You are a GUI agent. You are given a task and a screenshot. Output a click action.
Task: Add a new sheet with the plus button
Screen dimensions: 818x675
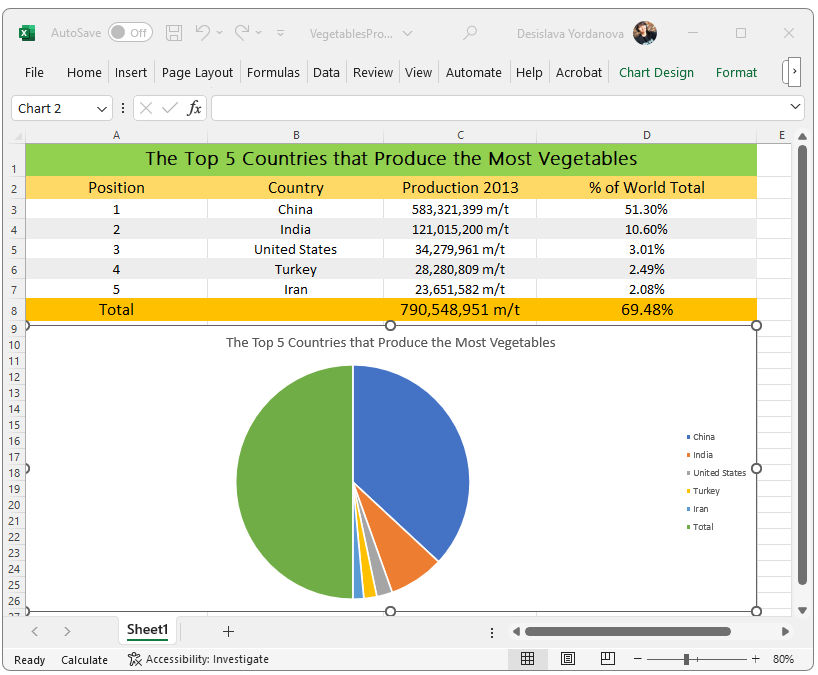[228, 631]
